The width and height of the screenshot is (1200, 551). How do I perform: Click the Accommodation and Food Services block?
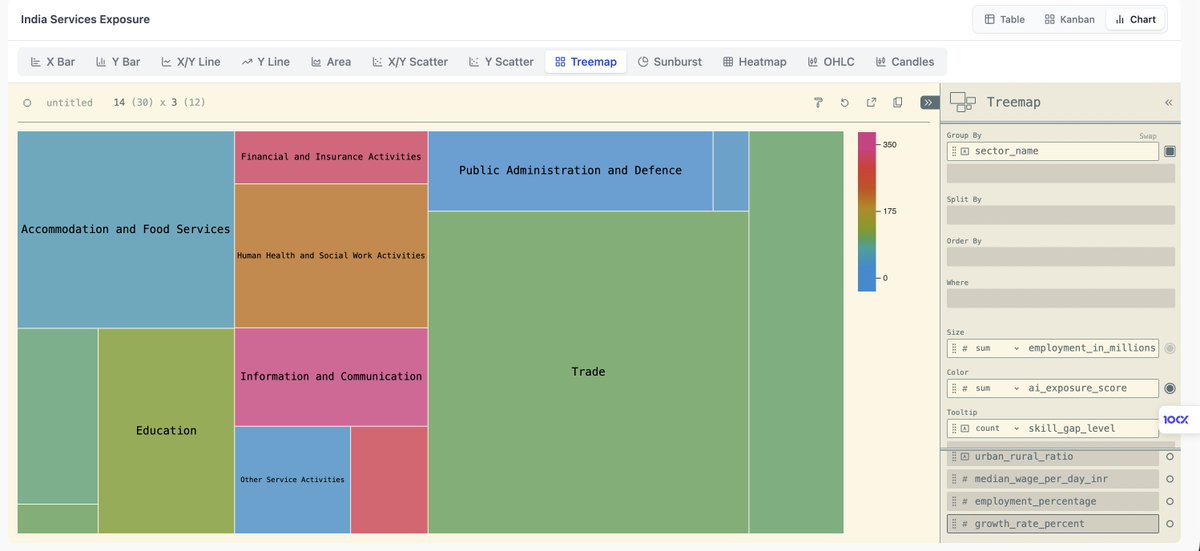[x=126, y=229]
